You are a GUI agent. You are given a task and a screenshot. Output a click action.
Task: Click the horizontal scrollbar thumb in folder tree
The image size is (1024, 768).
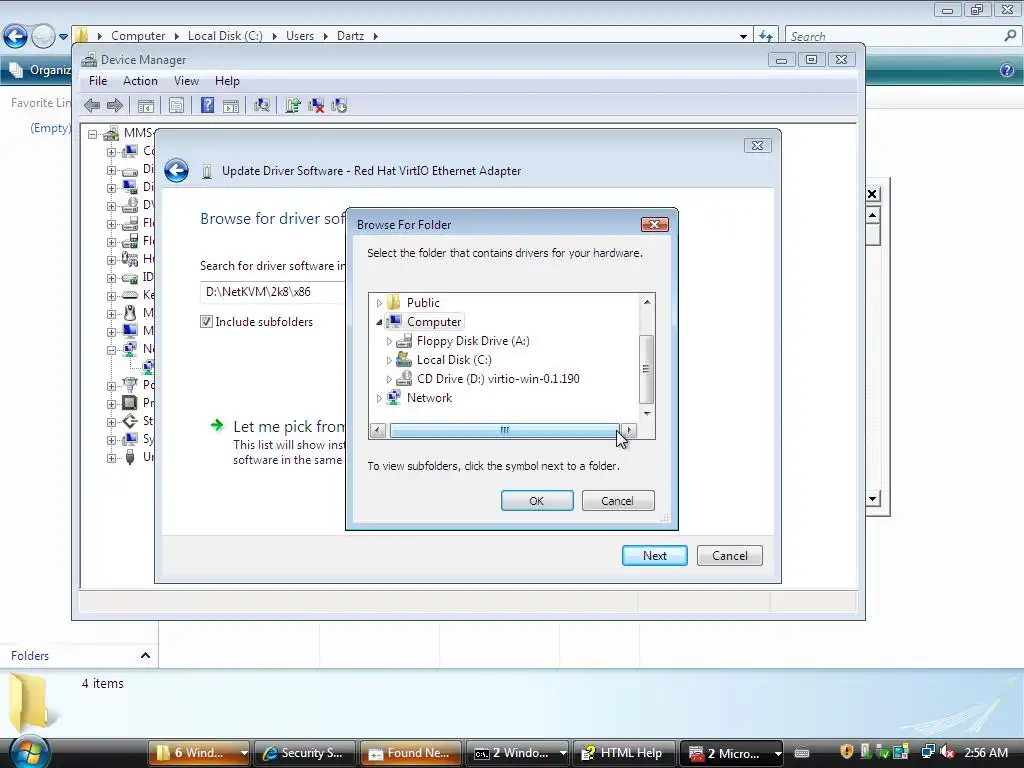(x=504, y=430)
